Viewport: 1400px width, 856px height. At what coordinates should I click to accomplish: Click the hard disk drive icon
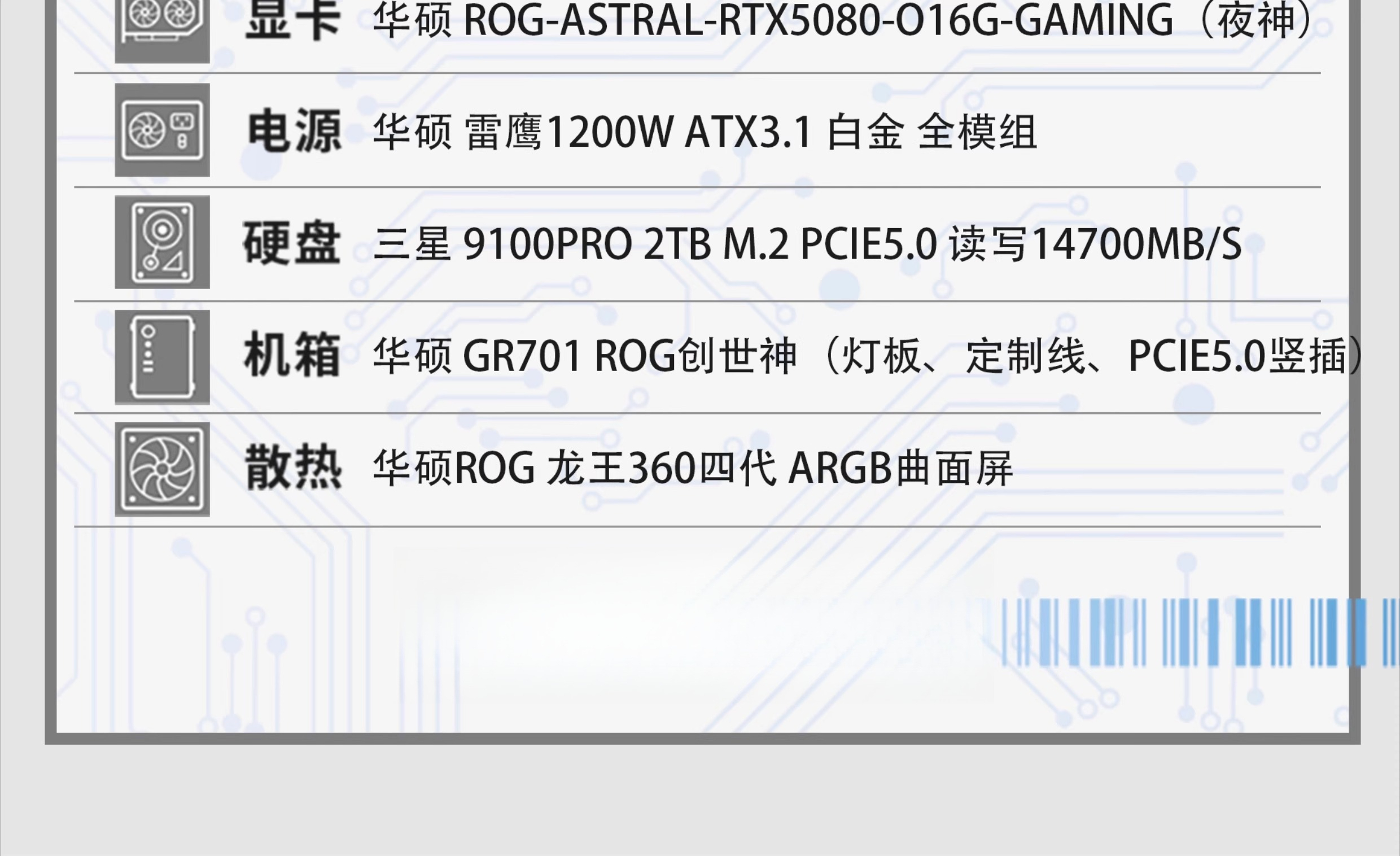coord(162,243)
